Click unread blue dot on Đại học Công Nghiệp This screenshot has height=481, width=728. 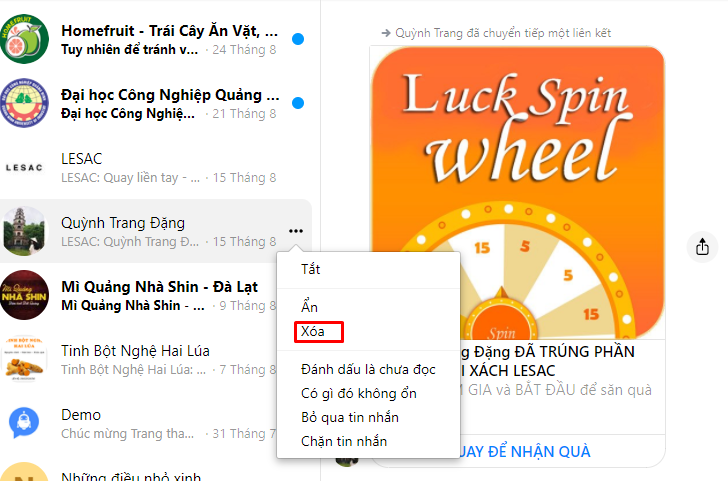[298, 103]
